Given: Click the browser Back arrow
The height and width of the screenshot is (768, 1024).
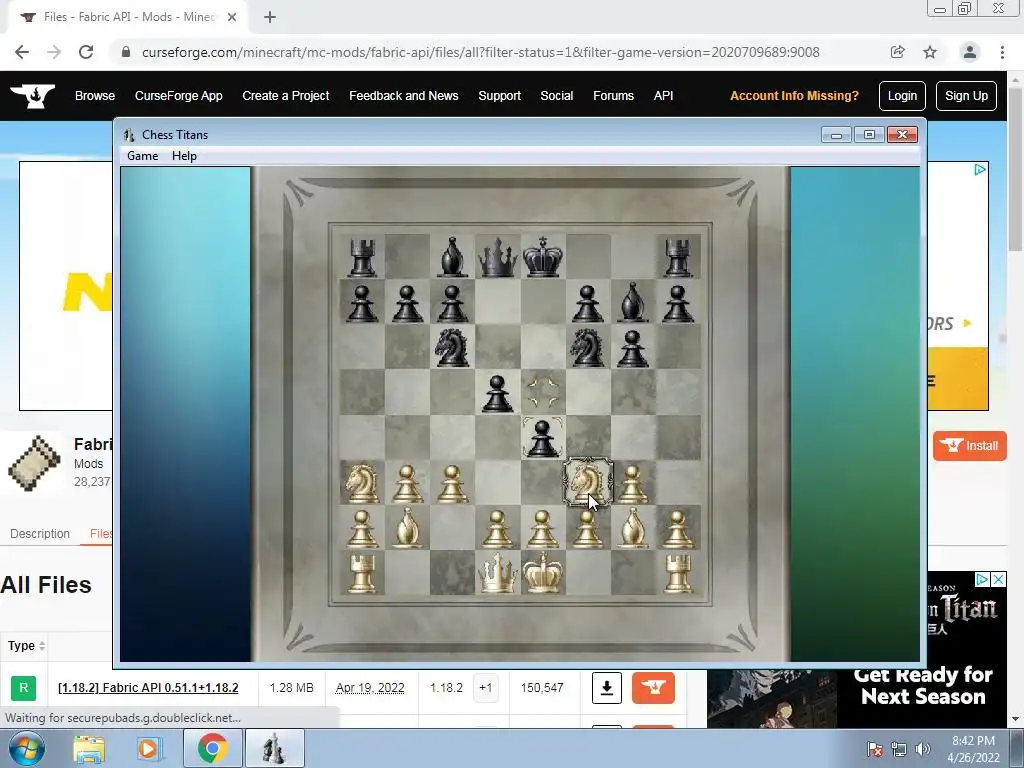Looking at the screenshot, I should (x=22, y=52).
